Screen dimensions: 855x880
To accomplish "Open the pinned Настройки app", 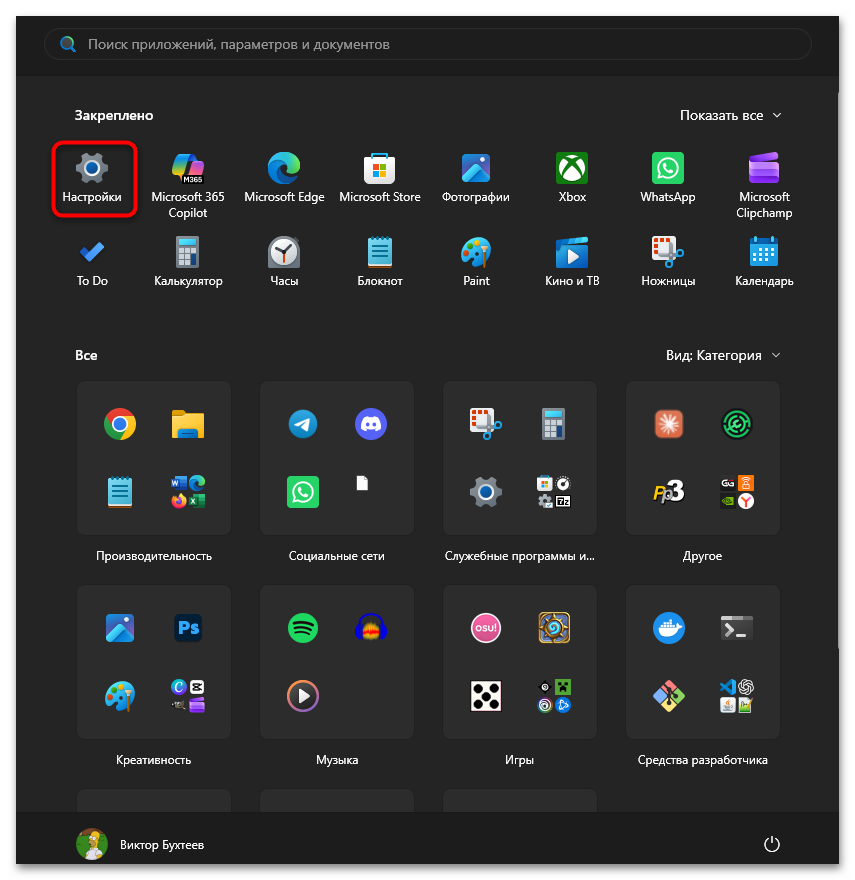I will click(x=92, y=178).
